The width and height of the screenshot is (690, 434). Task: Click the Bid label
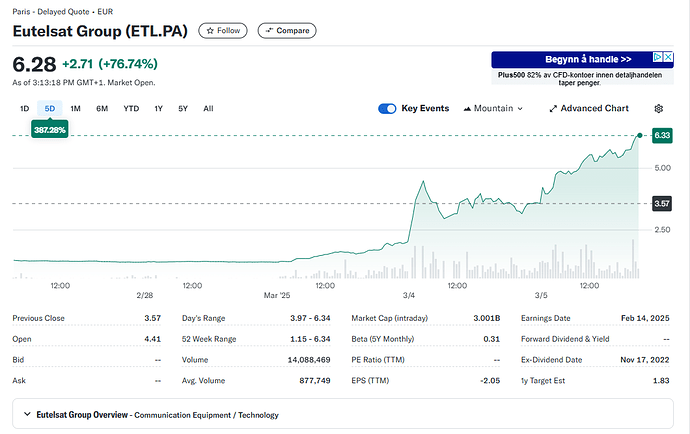pos(18,360)
